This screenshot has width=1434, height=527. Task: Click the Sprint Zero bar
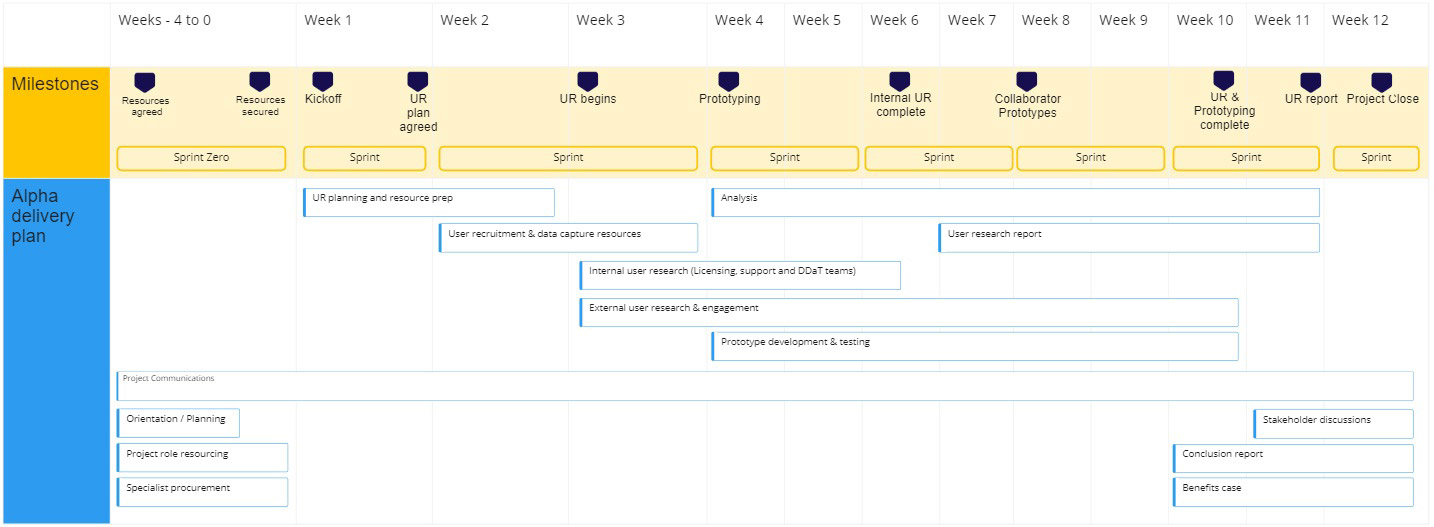click(202, 158)
